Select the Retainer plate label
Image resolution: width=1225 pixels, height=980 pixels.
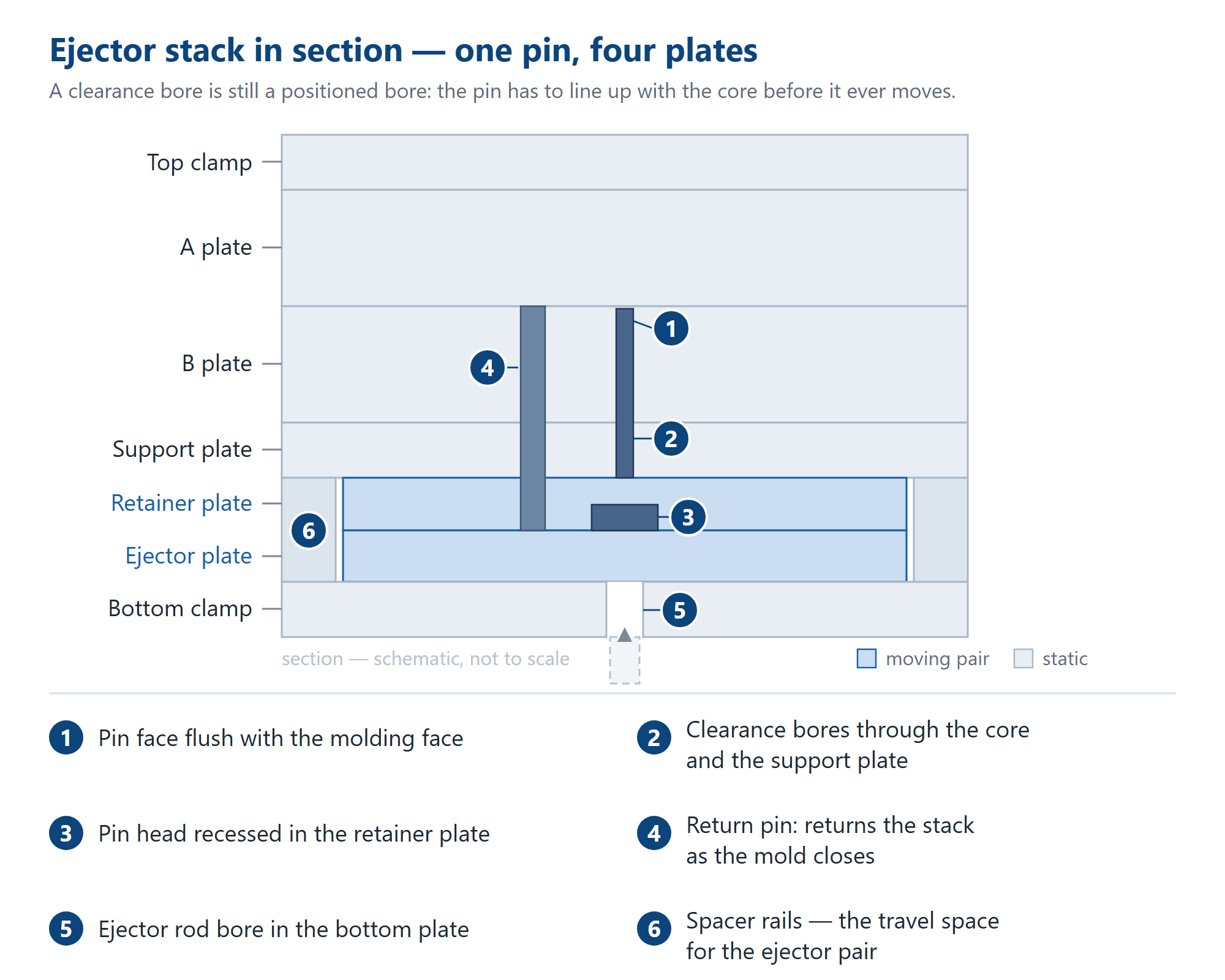pyautogui.click(x=181, y=503)
